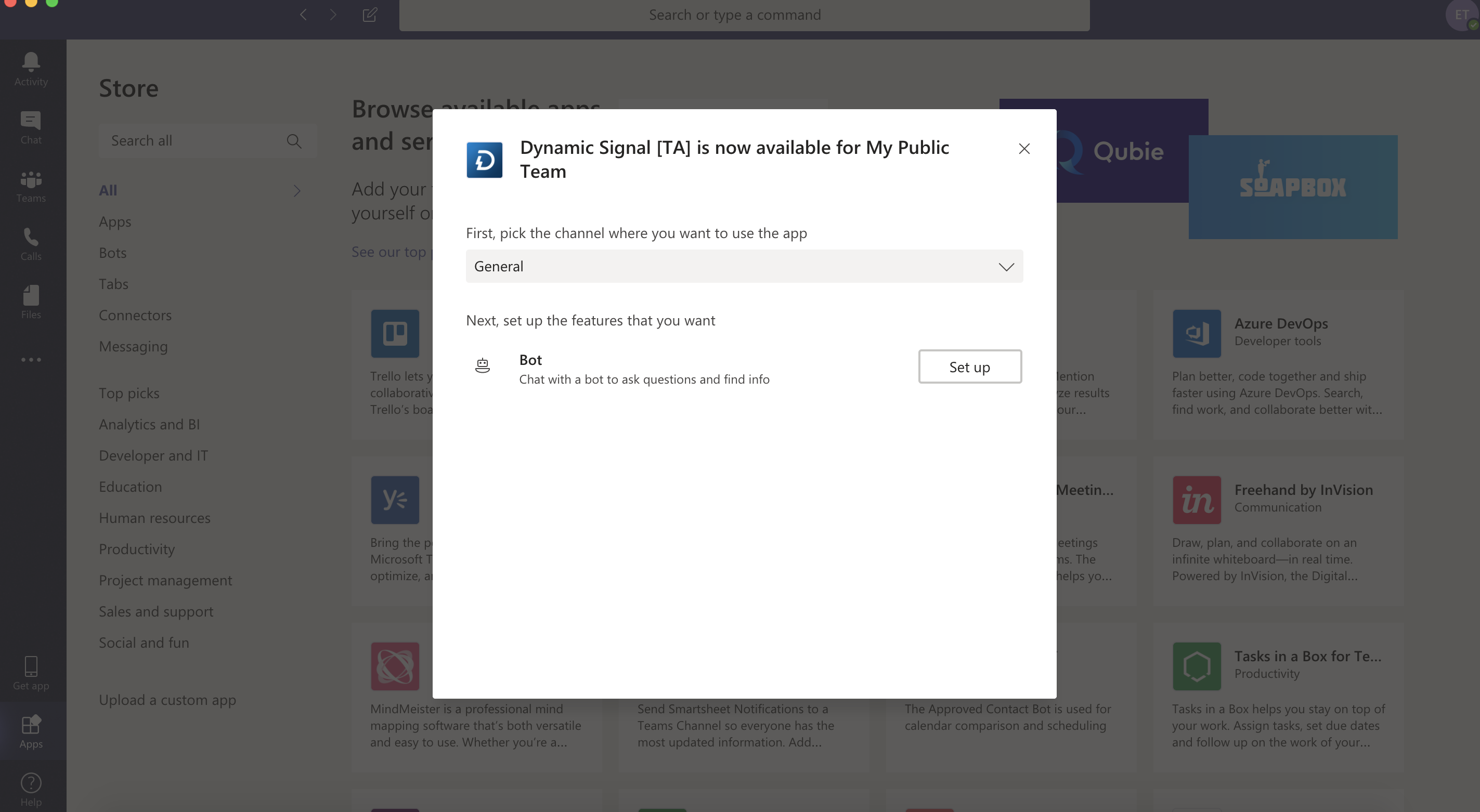Open the Freehand by InVision title
This screenshot has height=812, width=1480.
1304,490
